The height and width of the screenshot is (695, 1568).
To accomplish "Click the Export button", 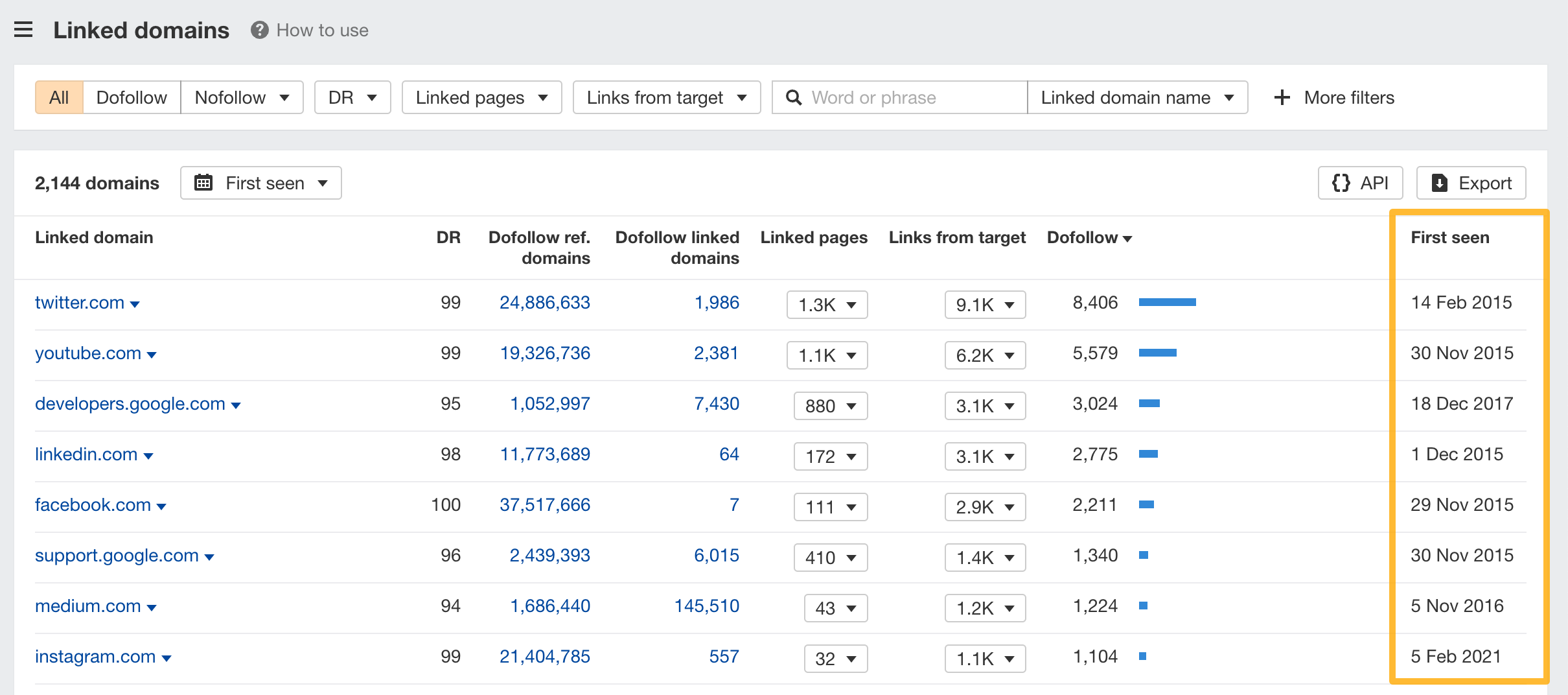I will tap(1471, 183).
